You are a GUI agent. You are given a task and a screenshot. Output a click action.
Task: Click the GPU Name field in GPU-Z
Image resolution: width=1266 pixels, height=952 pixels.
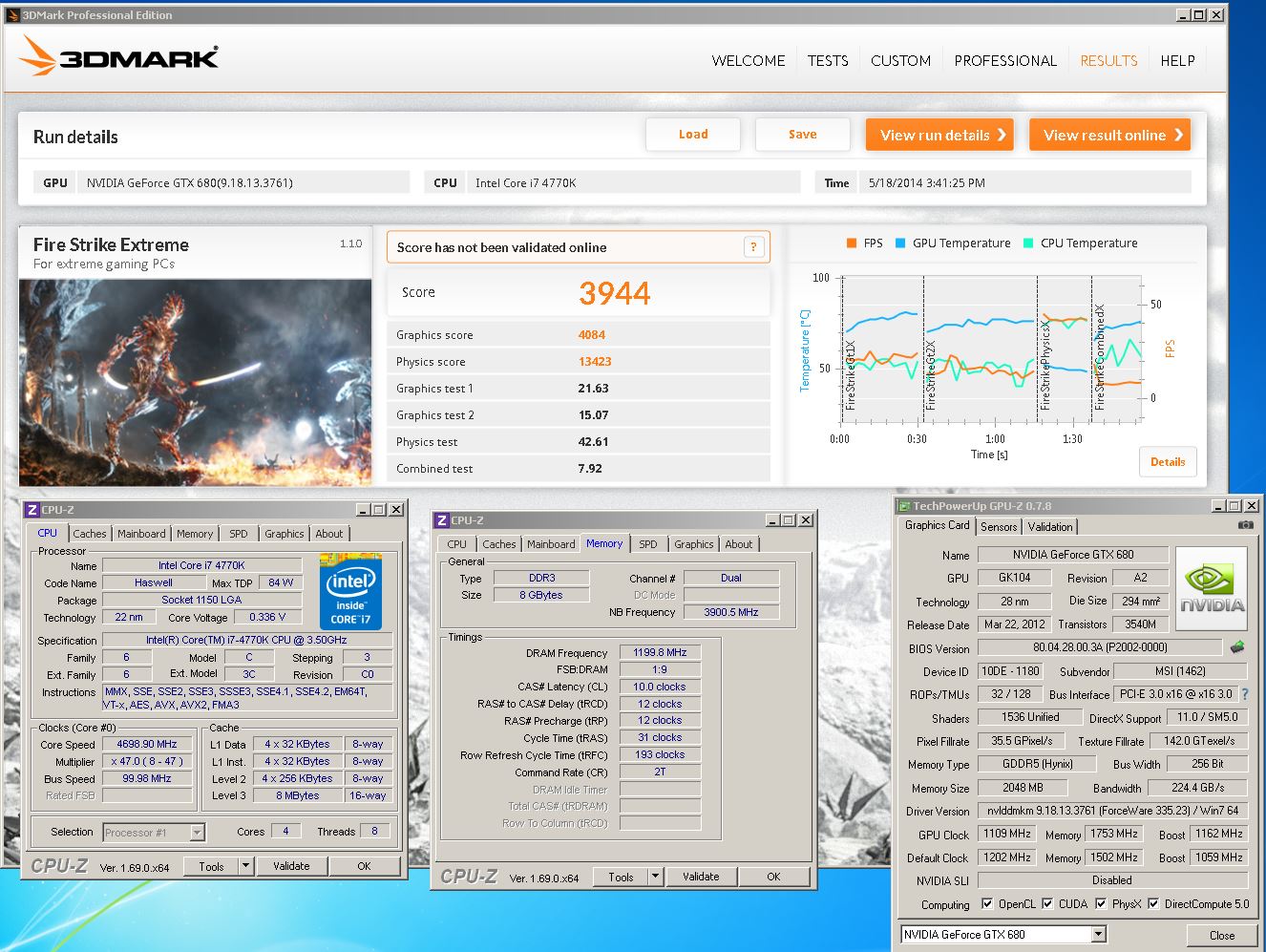pos(1073,555)
